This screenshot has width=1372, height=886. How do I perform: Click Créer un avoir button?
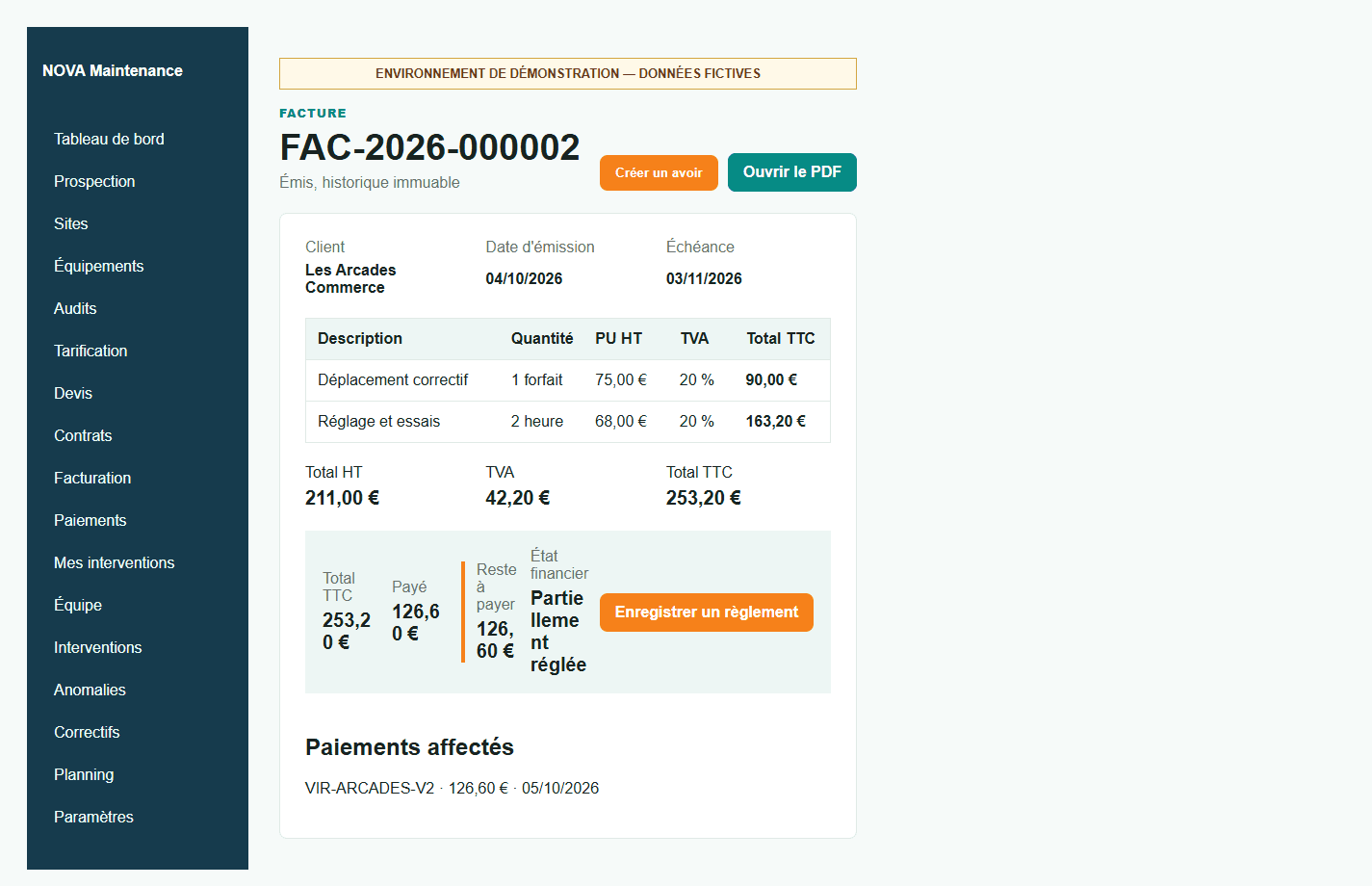click(659, 172)
